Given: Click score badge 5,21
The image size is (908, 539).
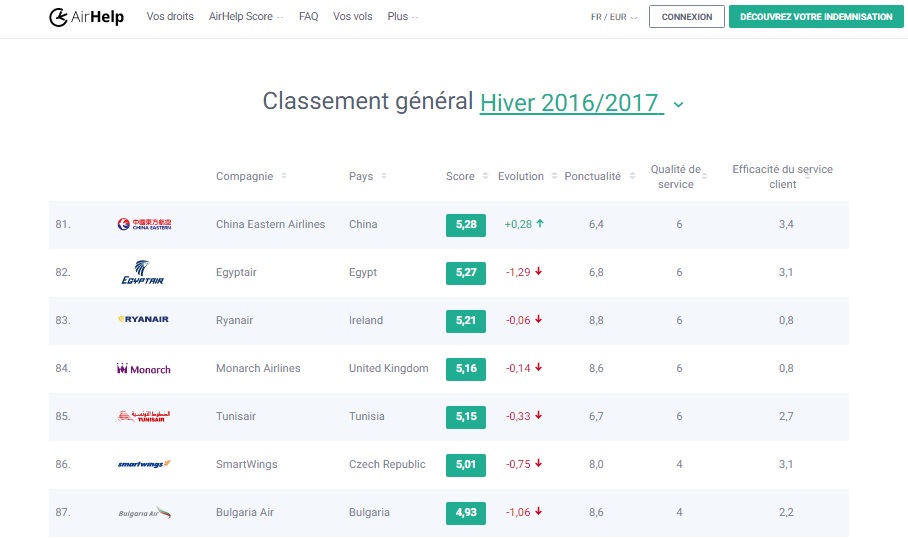Looking at the screenshot, I should pyautogui.click(x=466, y=321).
